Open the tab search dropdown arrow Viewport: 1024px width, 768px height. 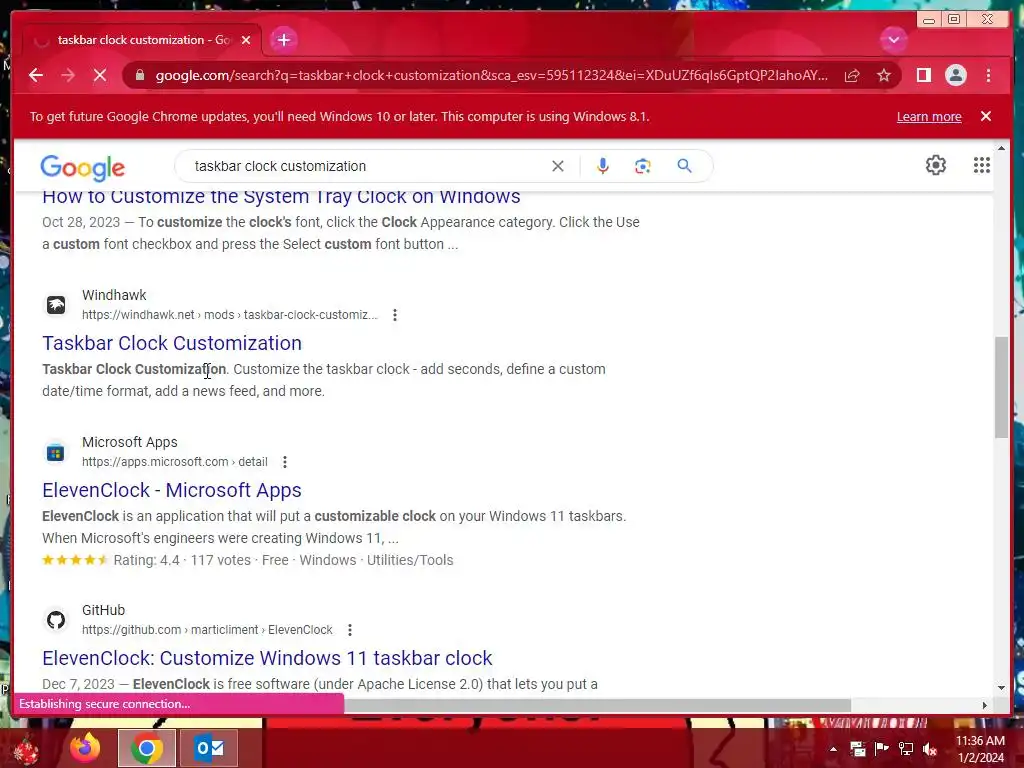(x=893, y=40)
